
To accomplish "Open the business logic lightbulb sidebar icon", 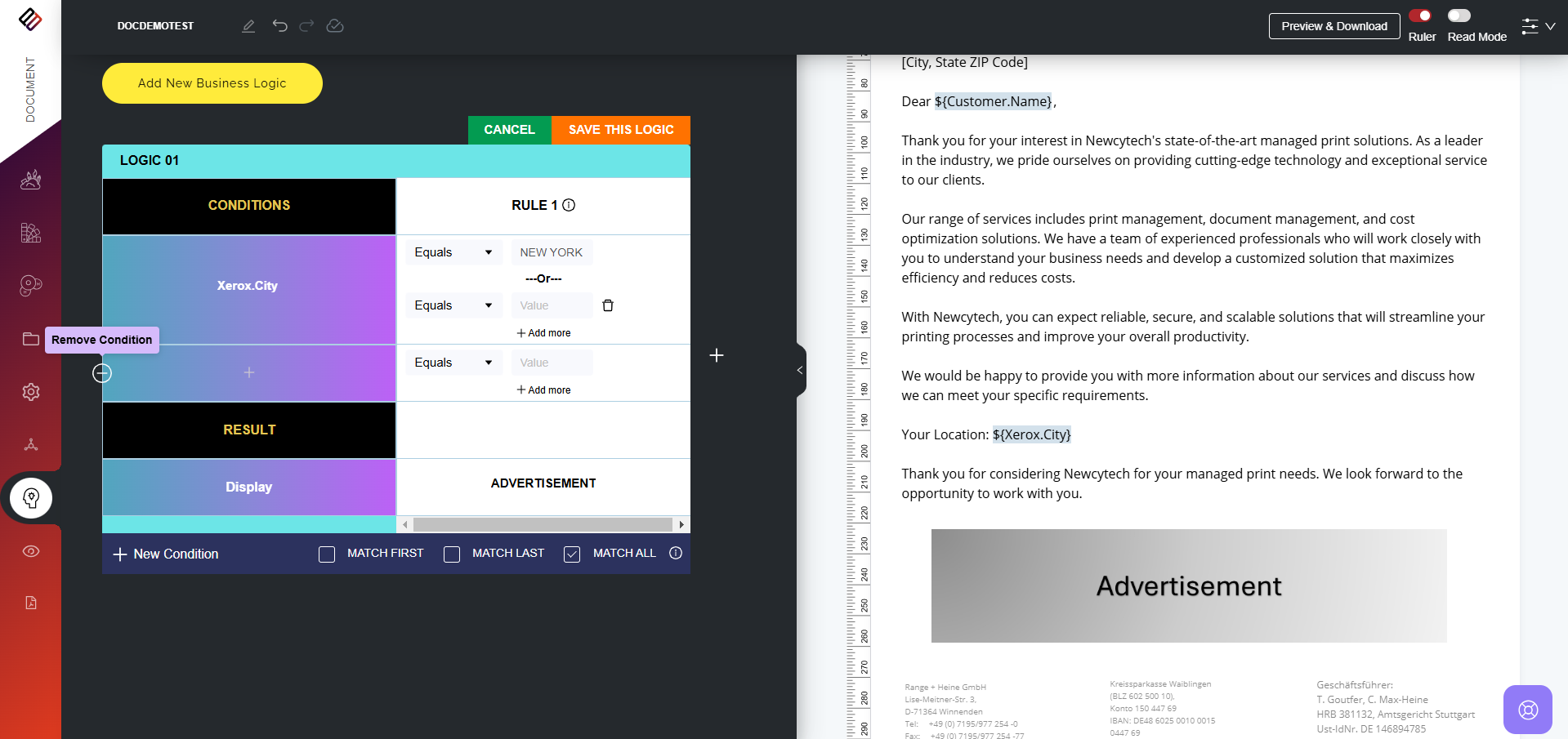I will click(x=31, y=498).
